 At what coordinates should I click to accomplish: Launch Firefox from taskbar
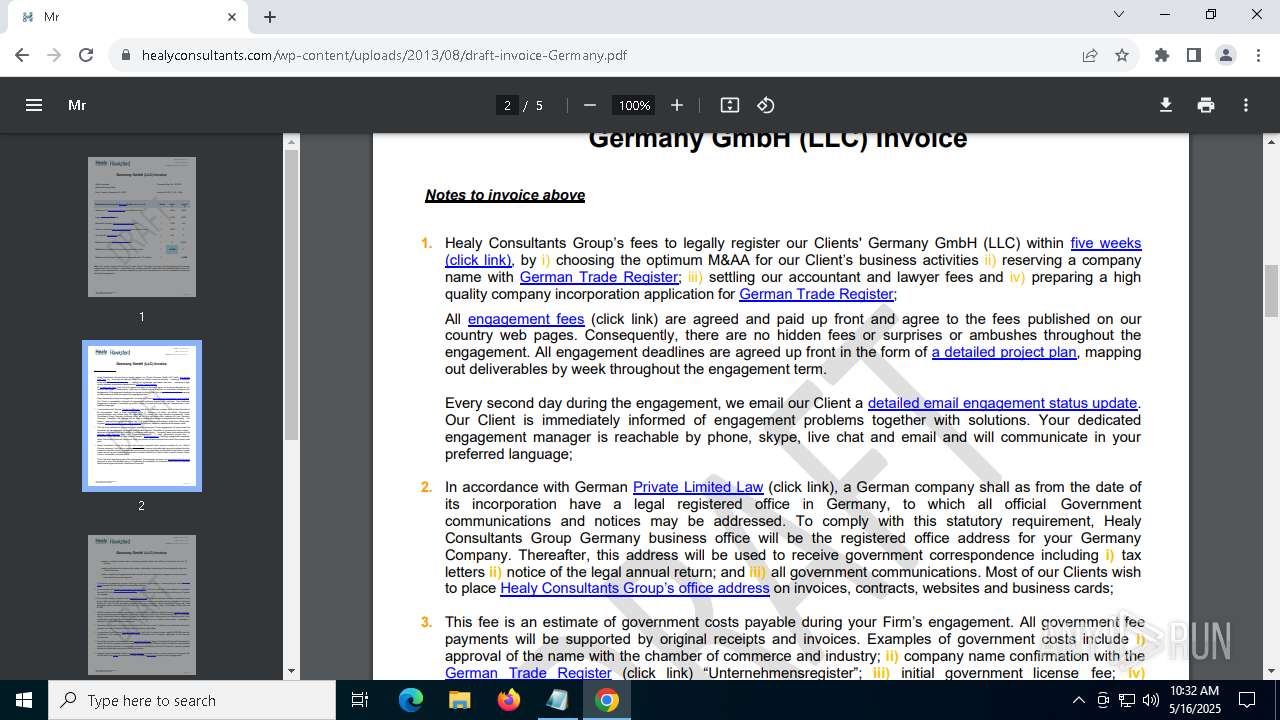[508, 700]
